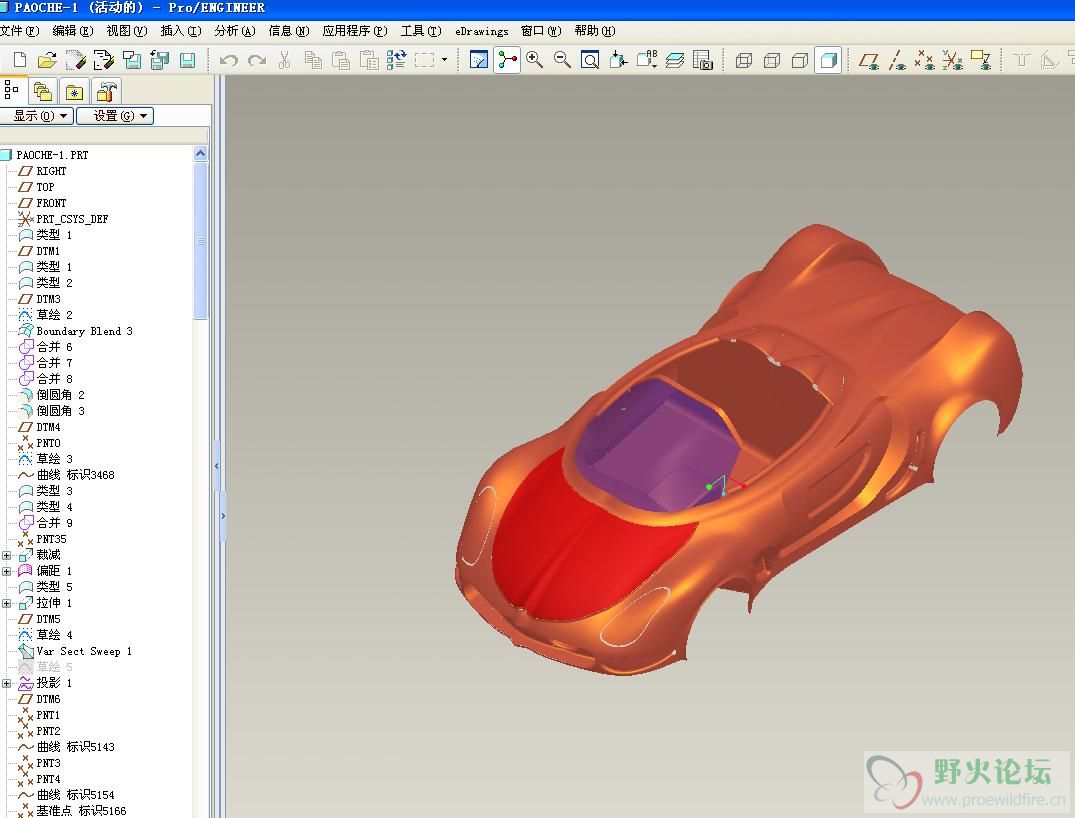Image resolution: width=1075 pixels, height=818 pixels.
Task: Toggle datum points visibility
Action: (925, 60)
